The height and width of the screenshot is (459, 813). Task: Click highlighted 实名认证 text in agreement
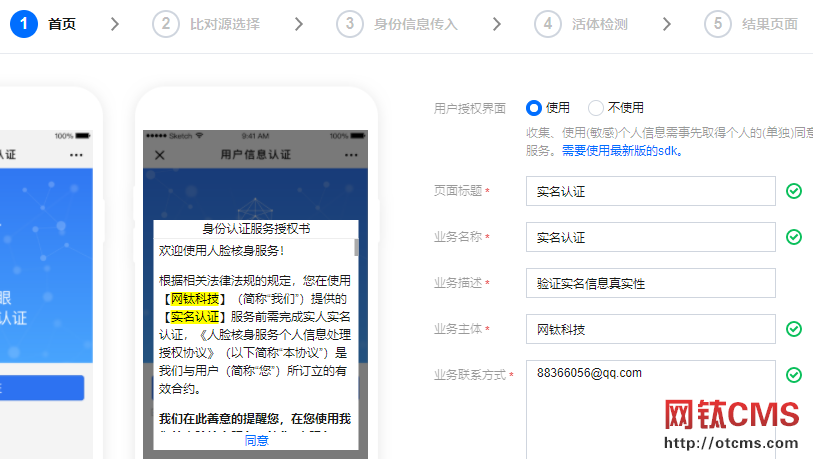point(195,316)
